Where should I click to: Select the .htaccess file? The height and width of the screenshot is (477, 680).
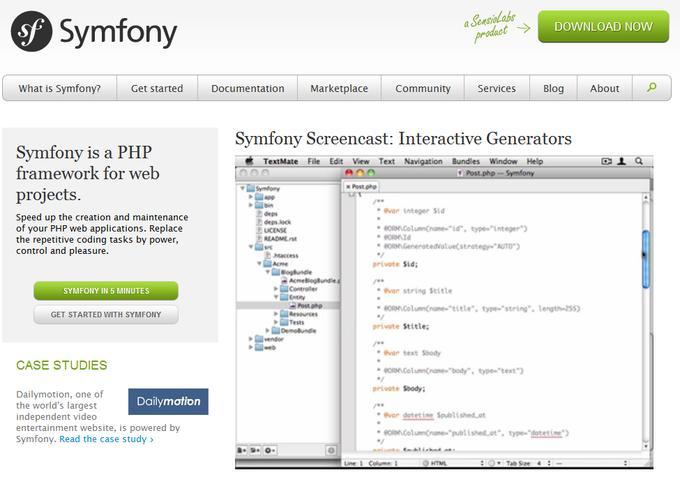(281, 255)
